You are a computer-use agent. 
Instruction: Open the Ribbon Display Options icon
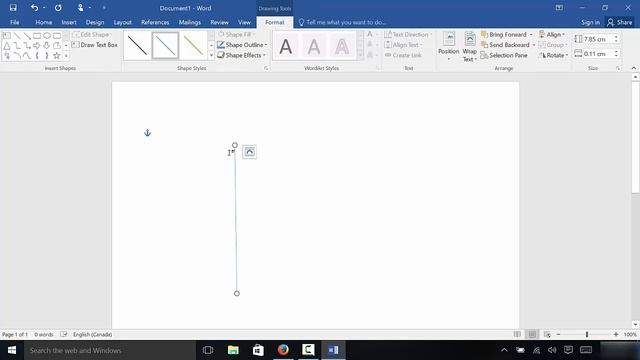pyautogui.click(x=559, y=8)
